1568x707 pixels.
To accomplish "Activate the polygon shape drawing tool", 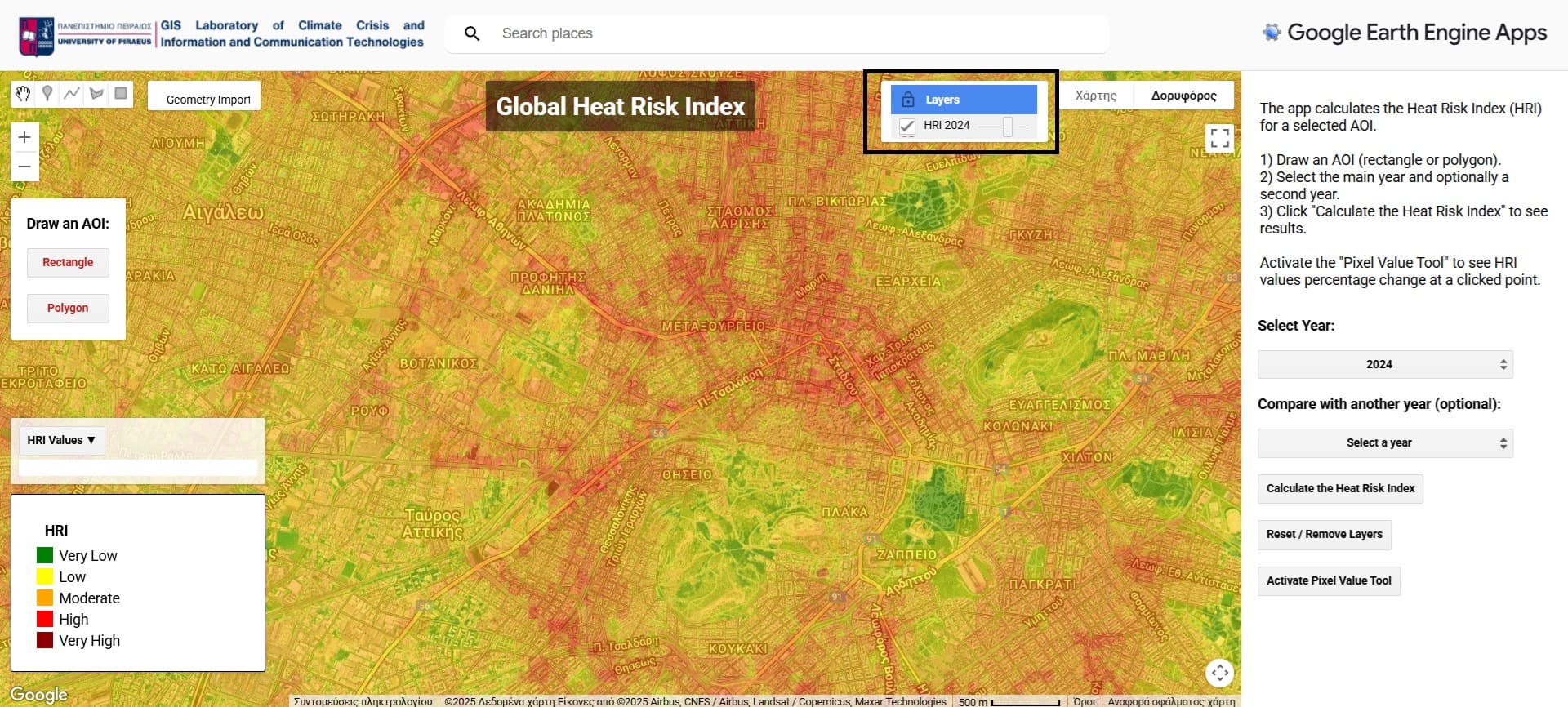I will pyautogui.click(x=96, y=94).
